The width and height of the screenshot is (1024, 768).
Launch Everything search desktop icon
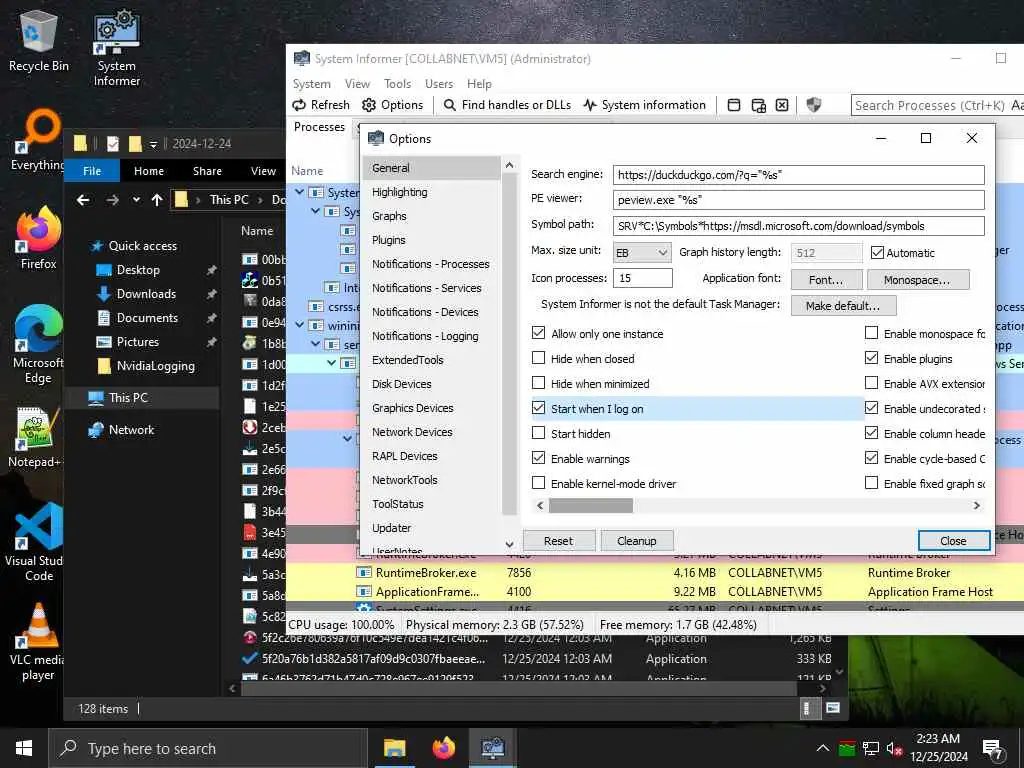(x=38, y=139)
